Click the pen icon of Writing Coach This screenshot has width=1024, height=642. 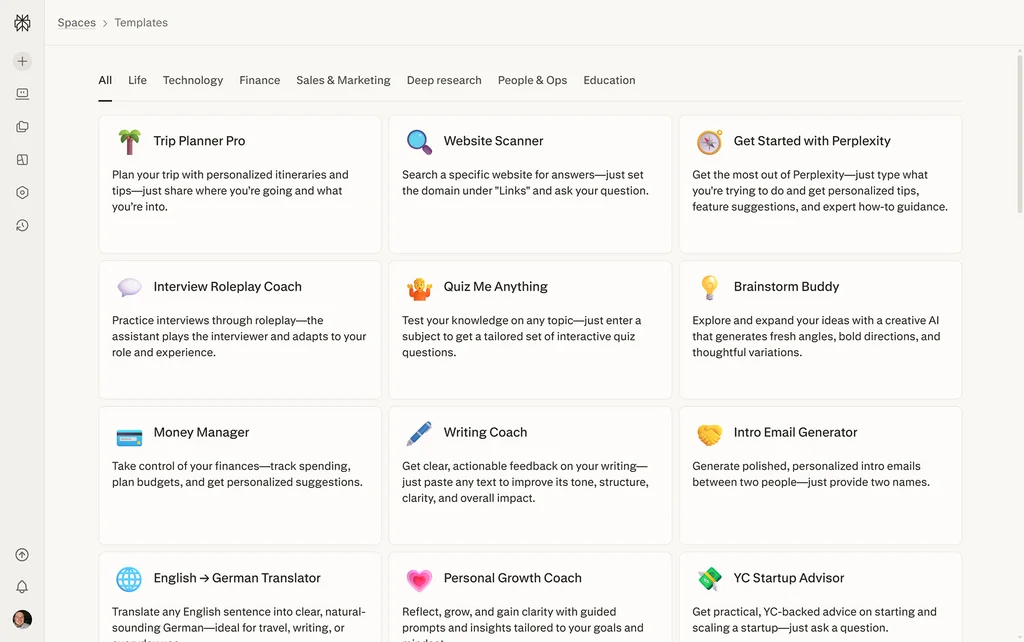click(x=419, y=434)
